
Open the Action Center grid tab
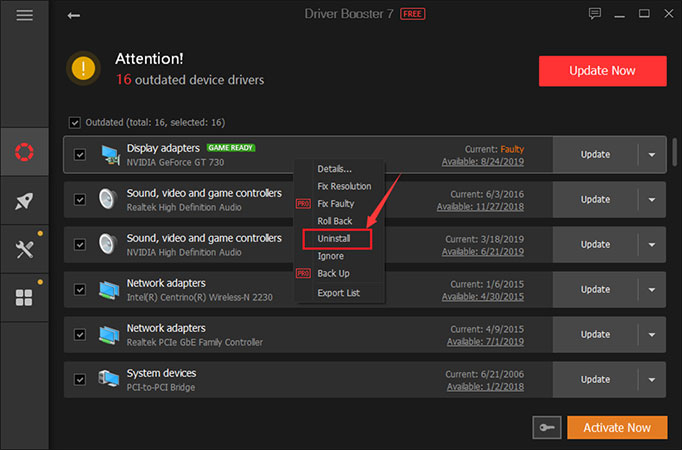pos(24,298)
